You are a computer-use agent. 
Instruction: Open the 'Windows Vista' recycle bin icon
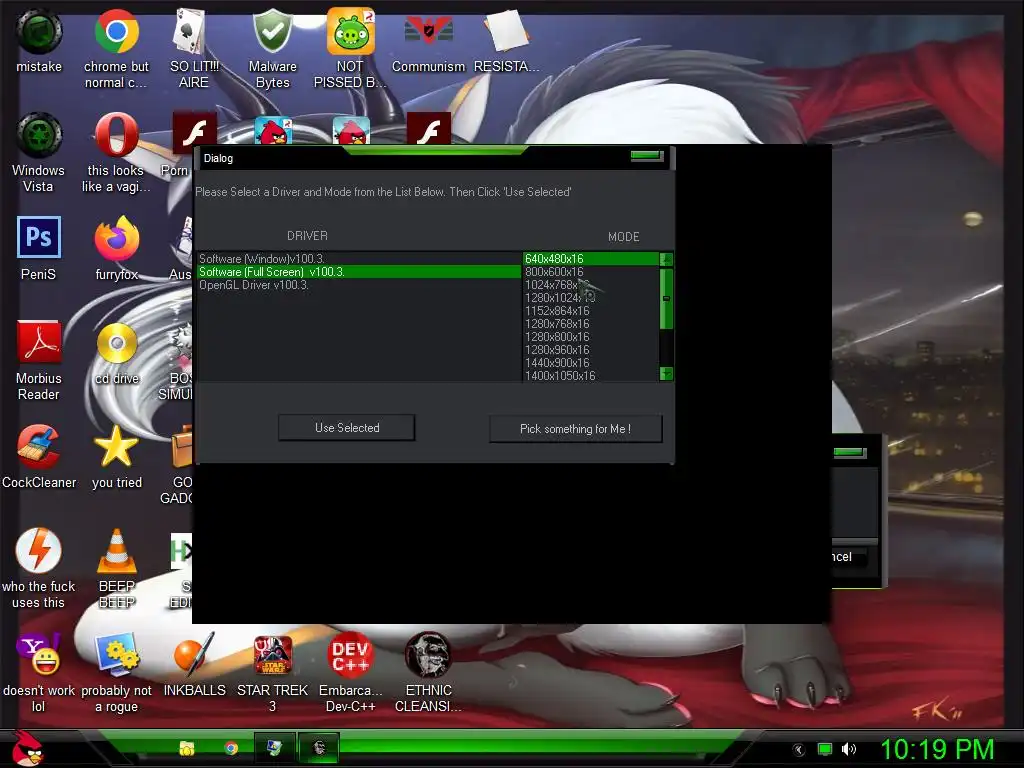click(x=39, y=135)
